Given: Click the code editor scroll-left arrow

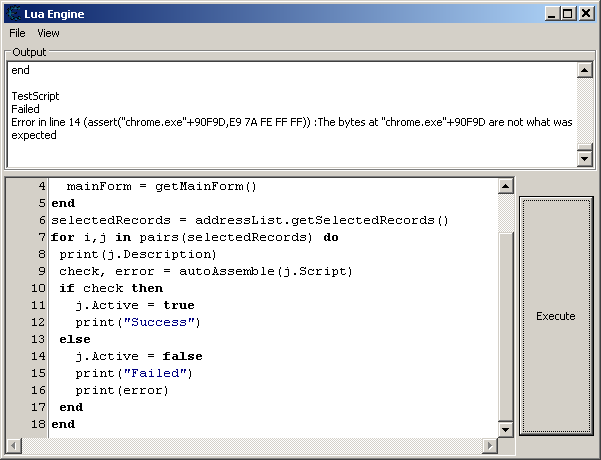Looking at the screenshot, I should click(14, 445).
